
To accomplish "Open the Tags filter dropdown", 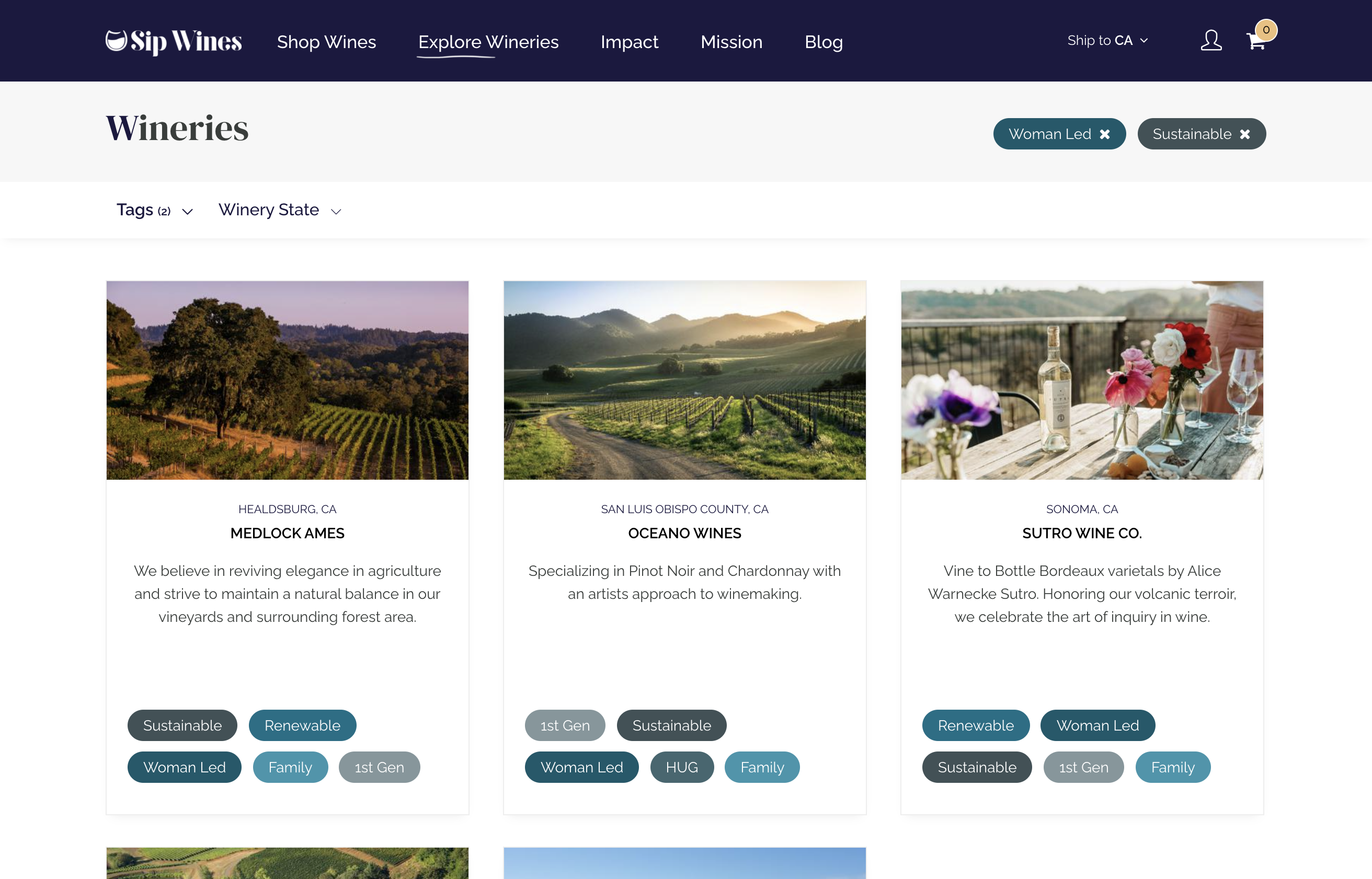I will point(154,210).
